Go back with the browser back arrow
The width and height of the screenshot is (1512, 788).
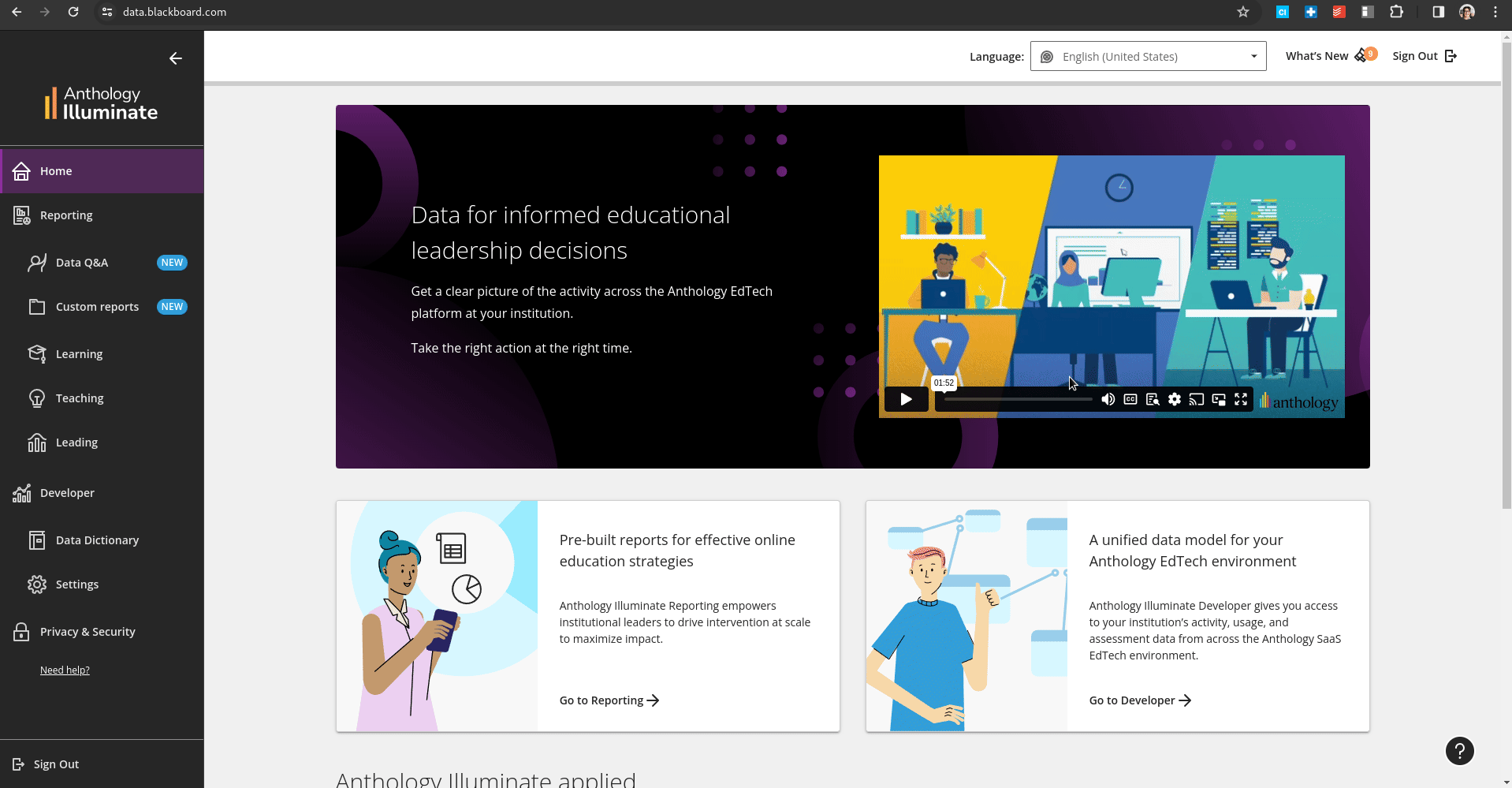pos(17,12)
